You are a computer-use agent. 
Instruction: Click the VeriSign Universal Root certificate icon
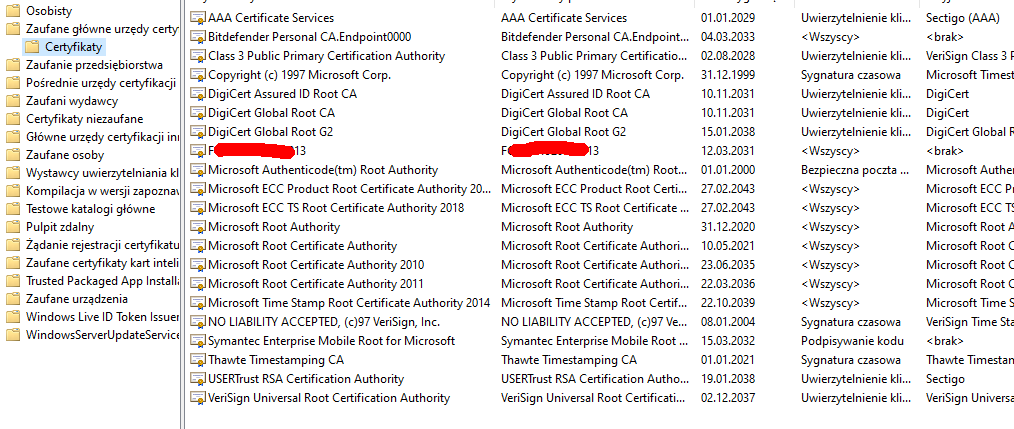[x=197, y=398]
